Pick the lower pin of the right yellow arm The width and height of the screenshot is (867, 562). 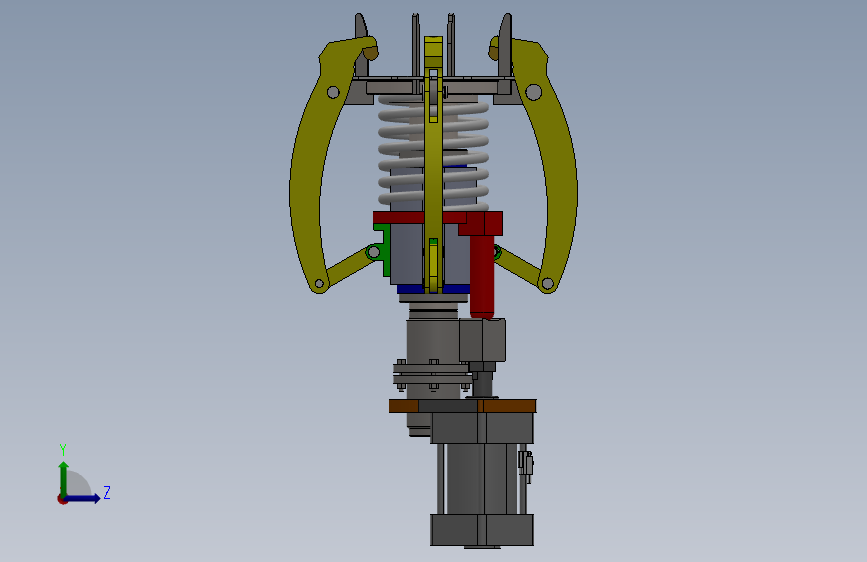(x=547, y=284)
